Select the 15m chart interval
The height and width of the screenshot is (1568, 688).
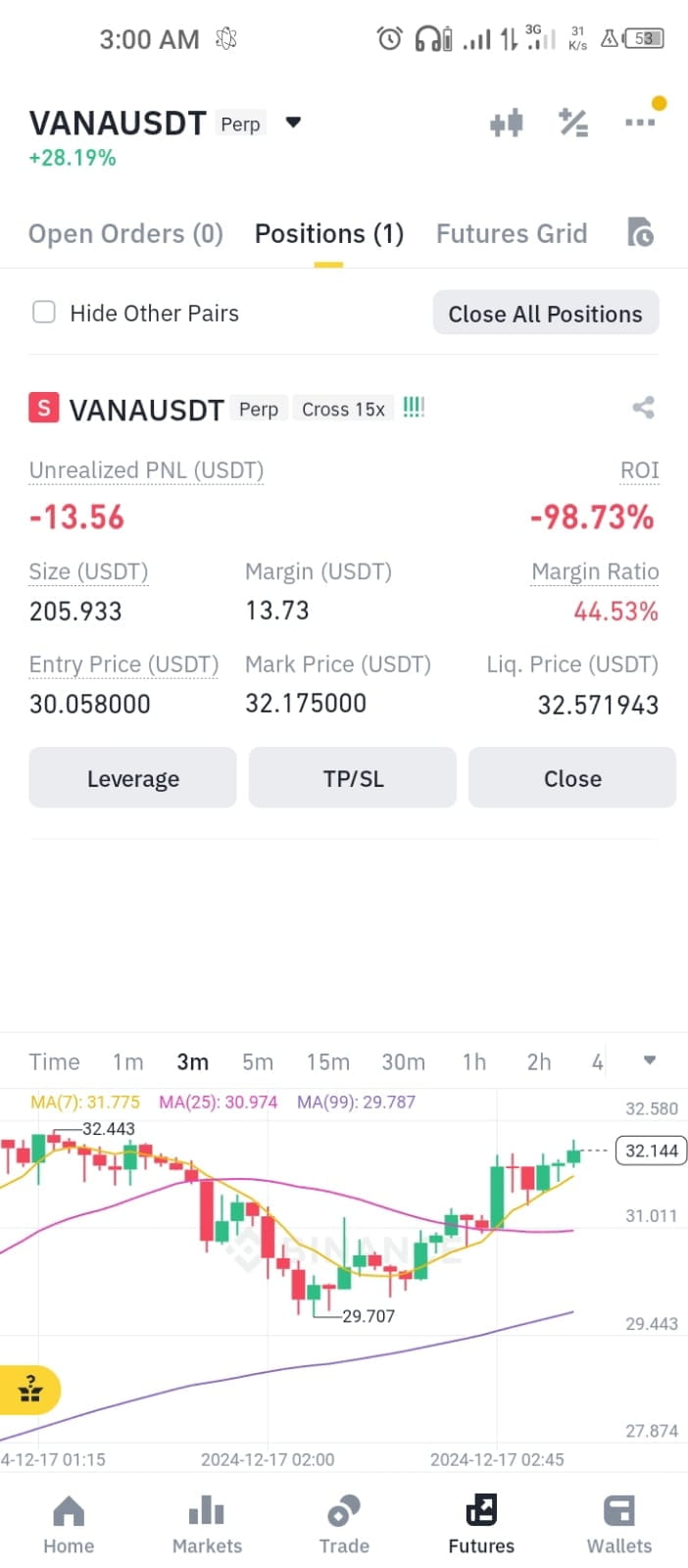[x=327, y=1061]
